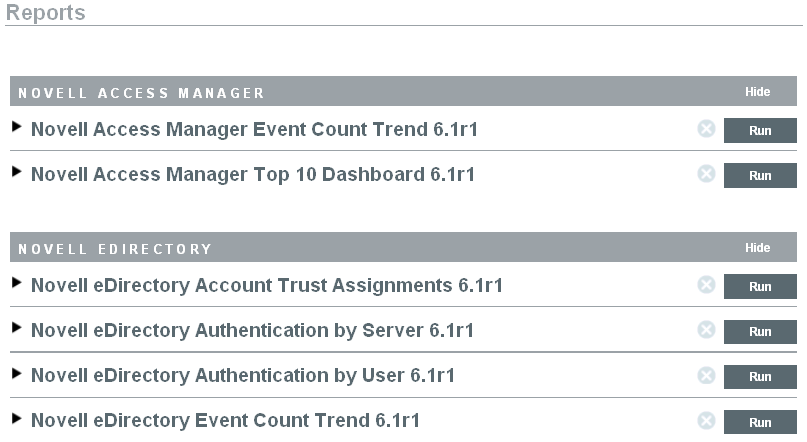Viewport: 807px width, 442px height.
Task: Hide the Novell Access Manager section
Action: (757, 92)
